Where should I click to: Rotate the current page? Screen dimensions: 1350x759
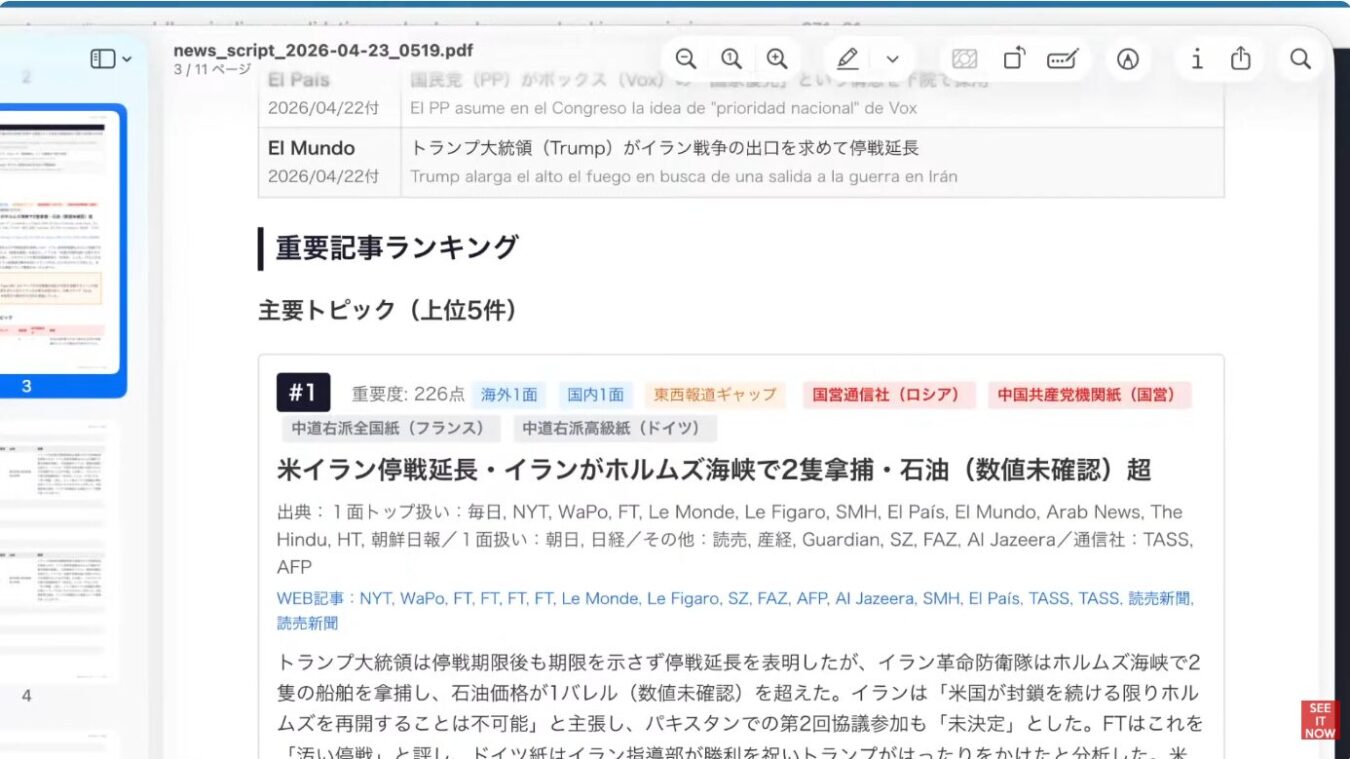click(x=1013, y=59)
